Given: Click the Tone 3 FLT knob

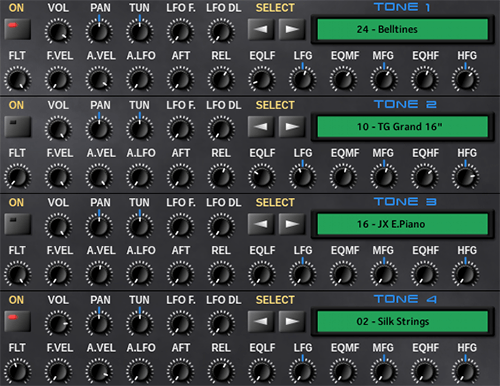Looking at the screenshot, I should (x=18, y=274).
